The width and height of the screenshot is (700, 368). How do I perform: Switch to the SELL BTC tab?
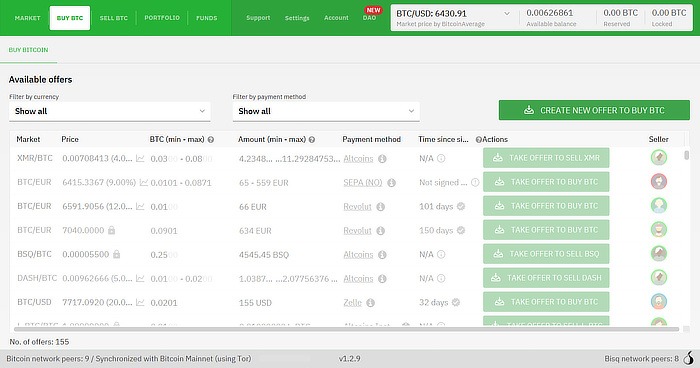(x=113, y=18)
